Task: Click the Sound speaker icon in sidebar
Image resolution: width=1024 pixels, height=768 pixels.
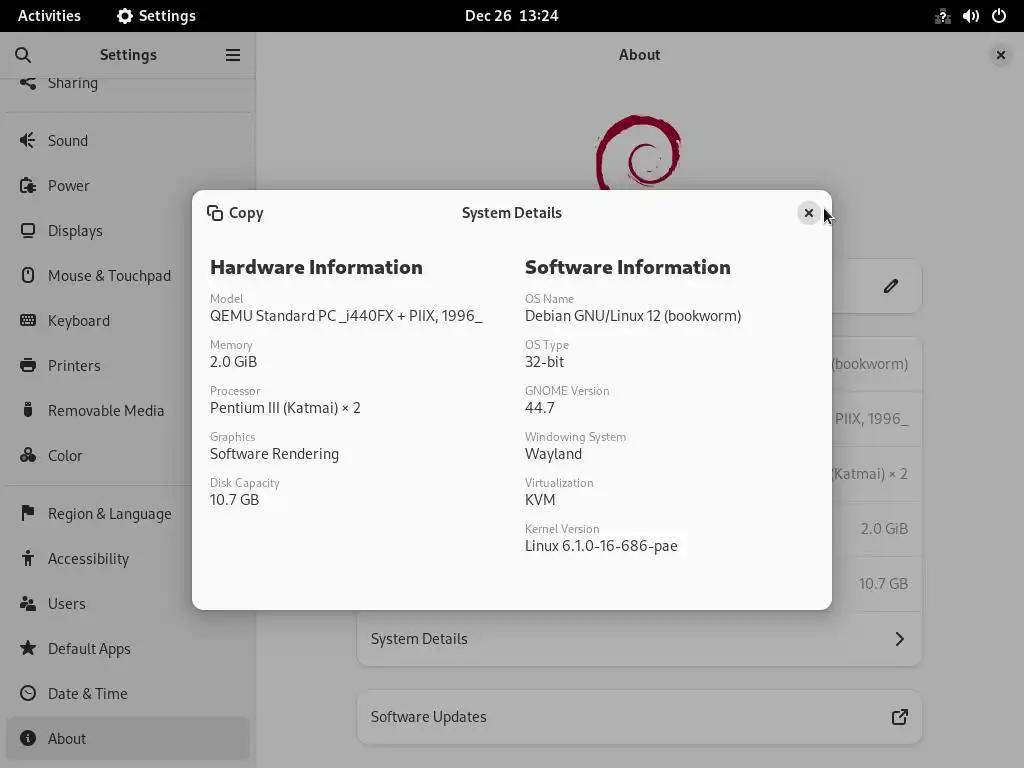Action: coord(27,140)
